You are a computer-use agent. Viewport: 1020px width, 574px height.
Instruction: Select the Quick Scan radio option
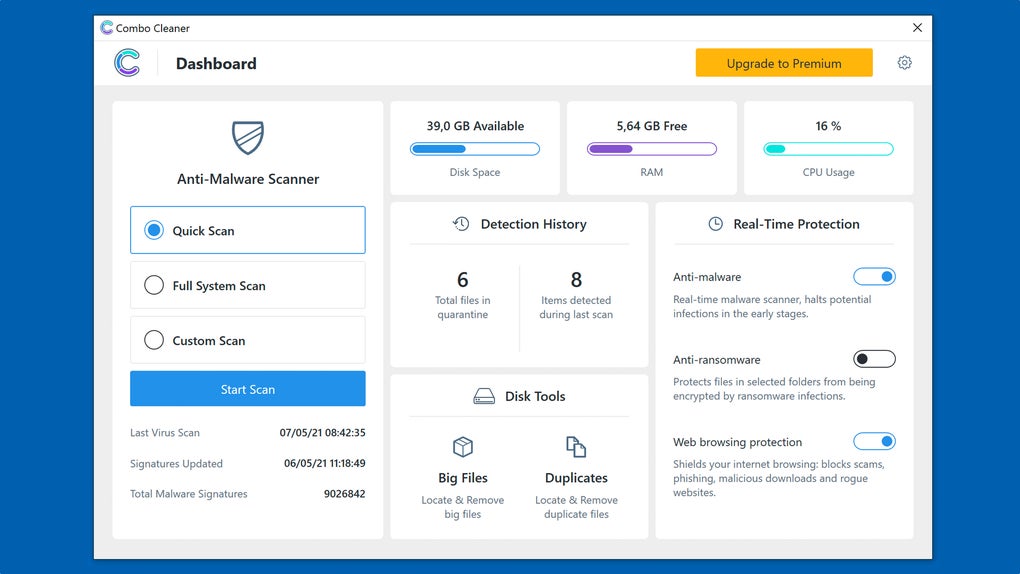click(x=248, y=230)
